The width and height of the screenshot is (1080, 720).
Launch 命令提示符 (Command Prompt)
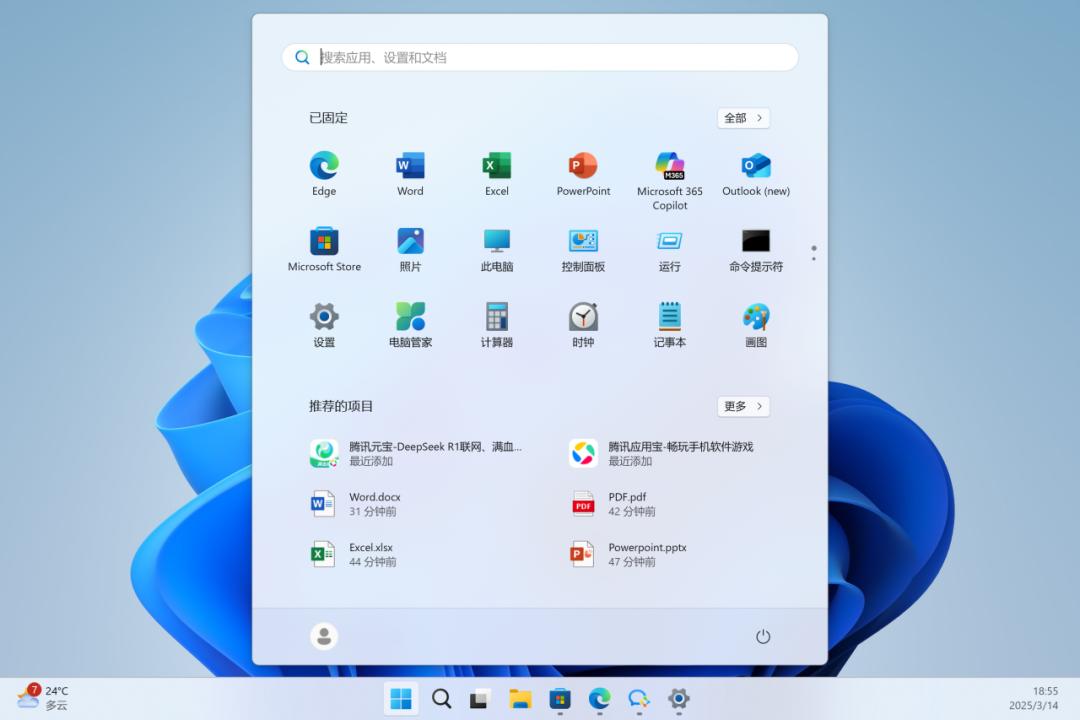pos(755,243)
